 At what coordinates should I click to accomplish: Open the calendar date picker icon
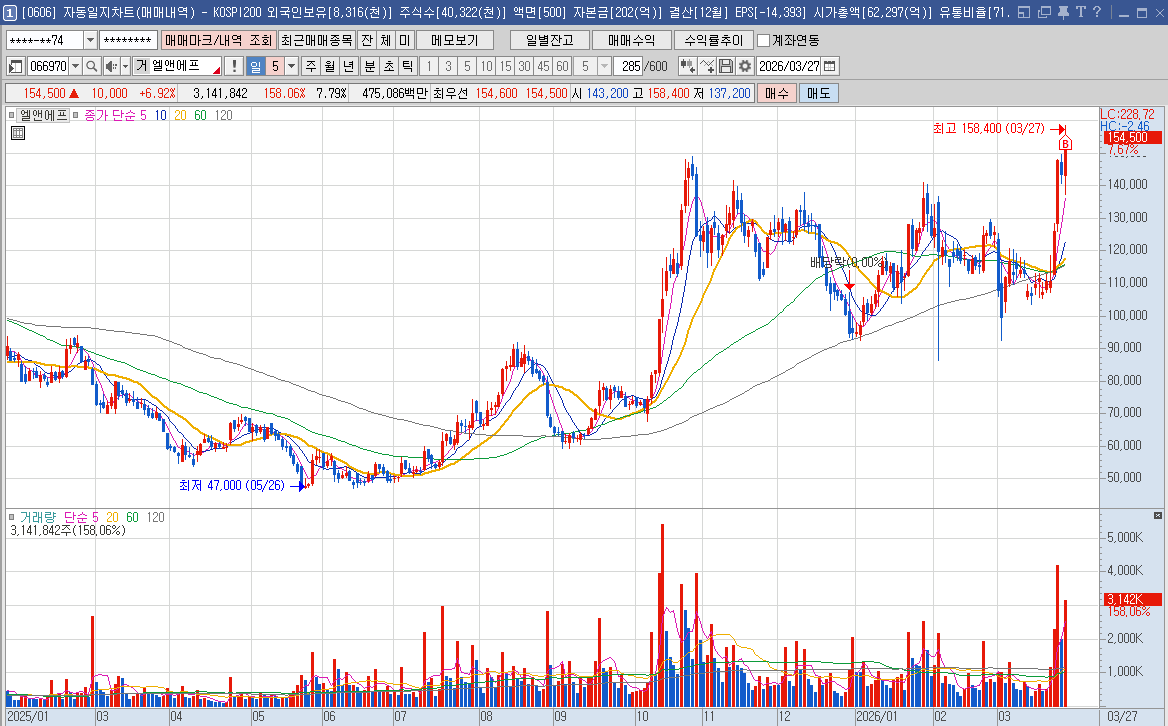point(830,66)
